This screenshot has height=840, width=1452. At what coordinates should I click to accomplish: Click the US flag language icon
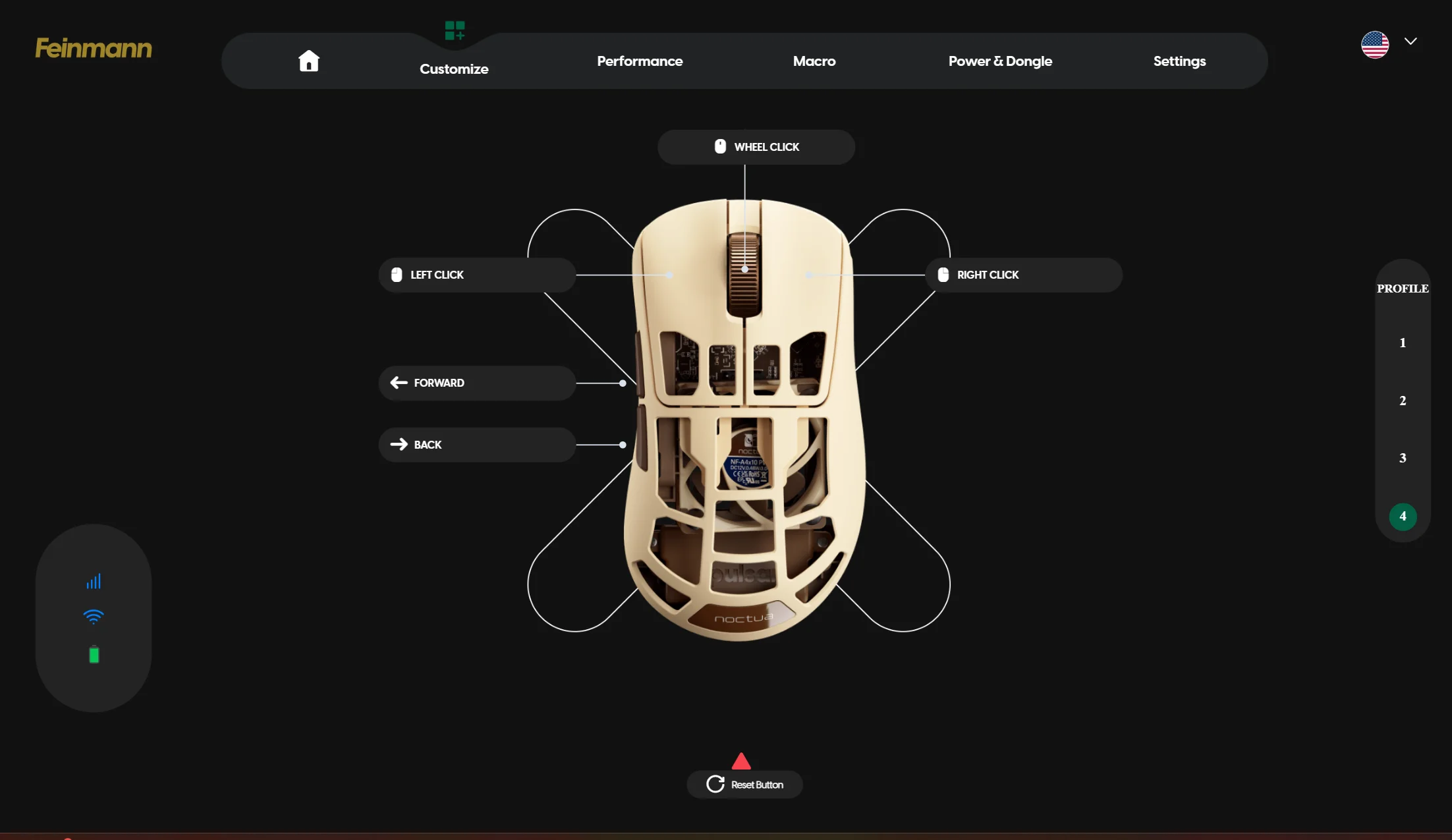tap(1375, 45)
